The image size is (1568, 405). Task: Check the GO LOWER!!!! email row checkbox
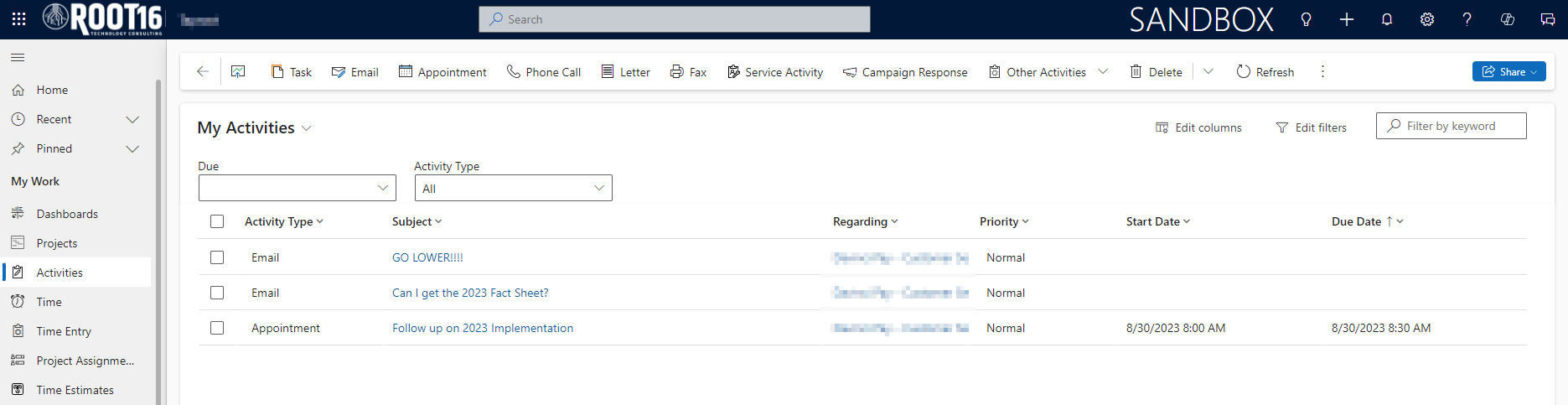tap(217, 257)
